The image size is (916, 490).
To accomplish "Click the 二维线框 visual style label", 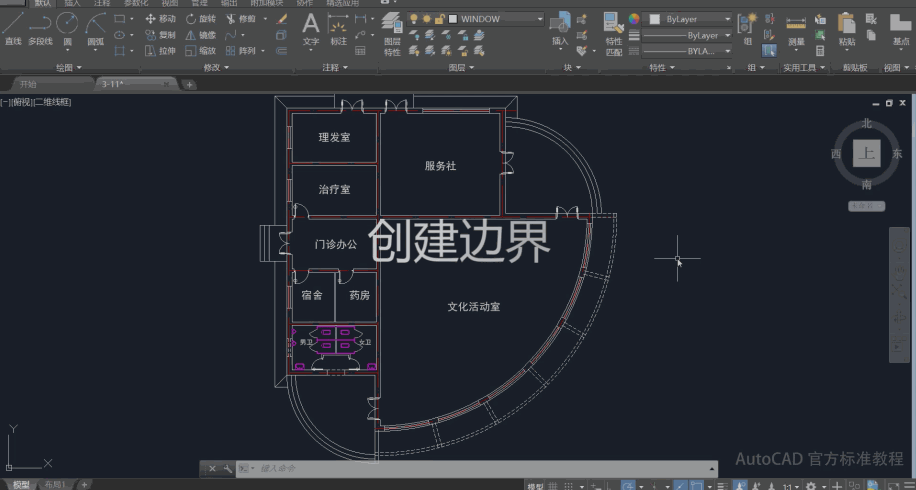I will pyautogui.click(x=53, y=102).
